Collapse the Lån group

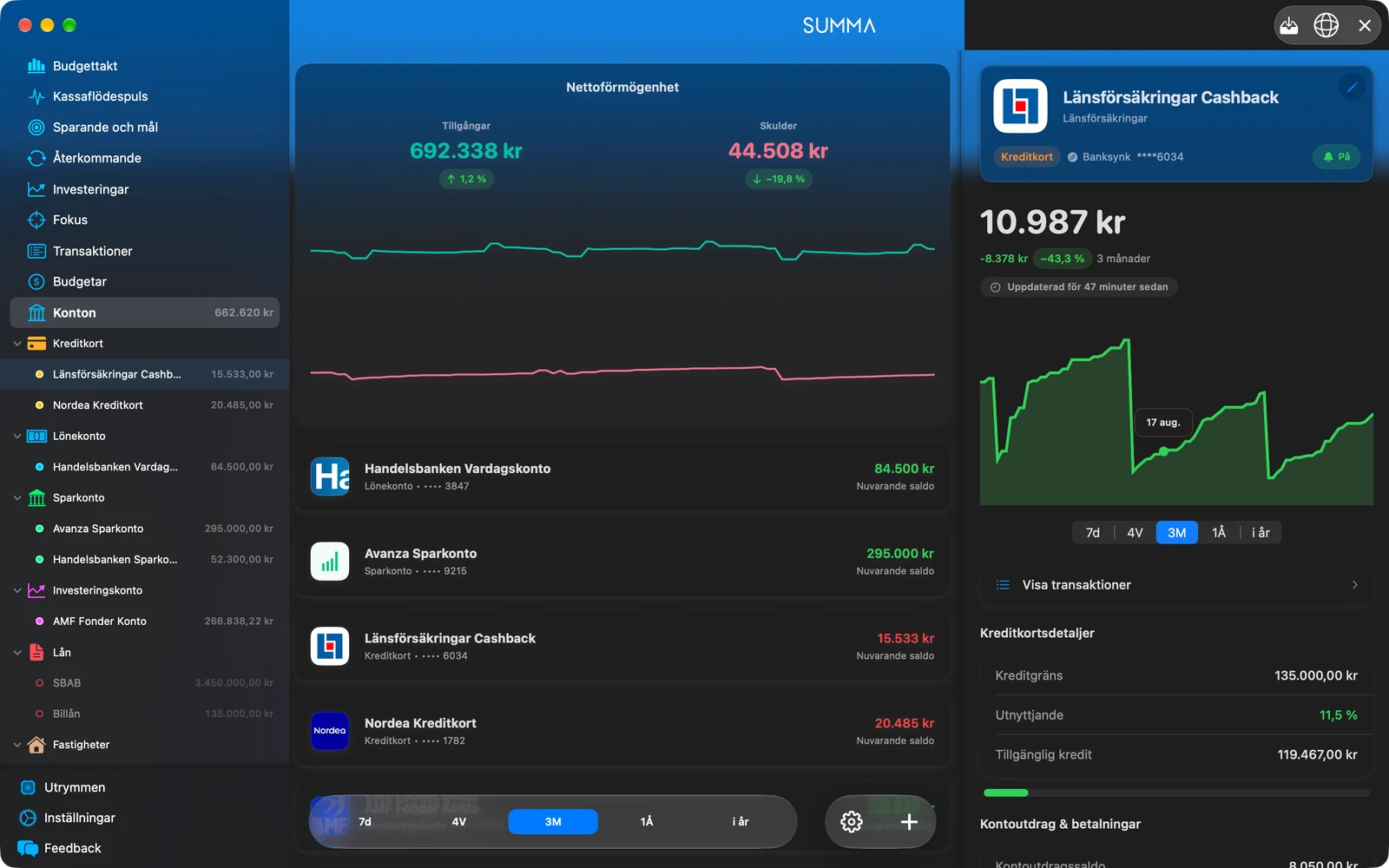pos(17,652)
